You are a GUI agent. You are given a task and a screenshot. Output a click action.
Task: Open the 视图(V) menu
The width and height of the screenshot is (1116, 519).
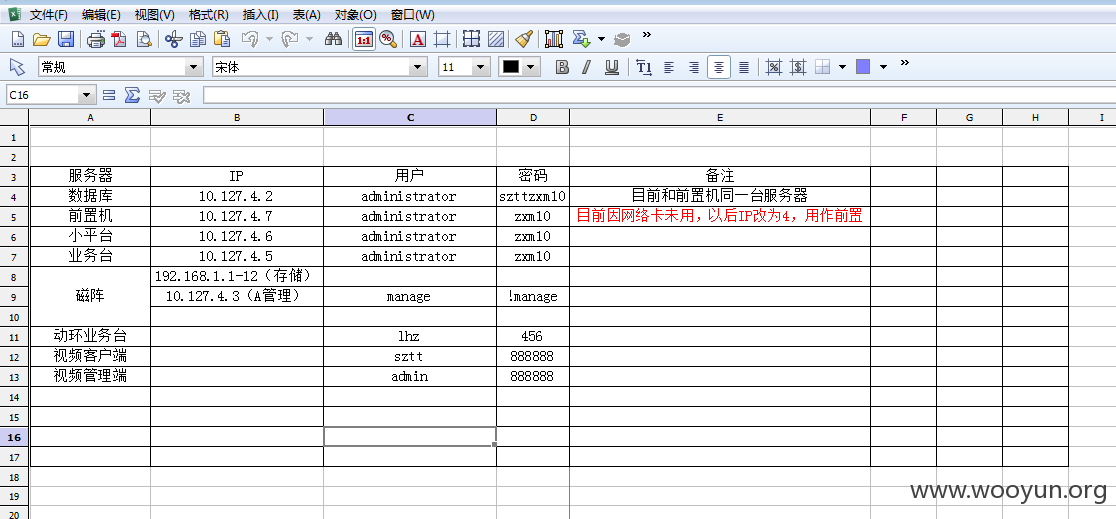pos(154,15)
